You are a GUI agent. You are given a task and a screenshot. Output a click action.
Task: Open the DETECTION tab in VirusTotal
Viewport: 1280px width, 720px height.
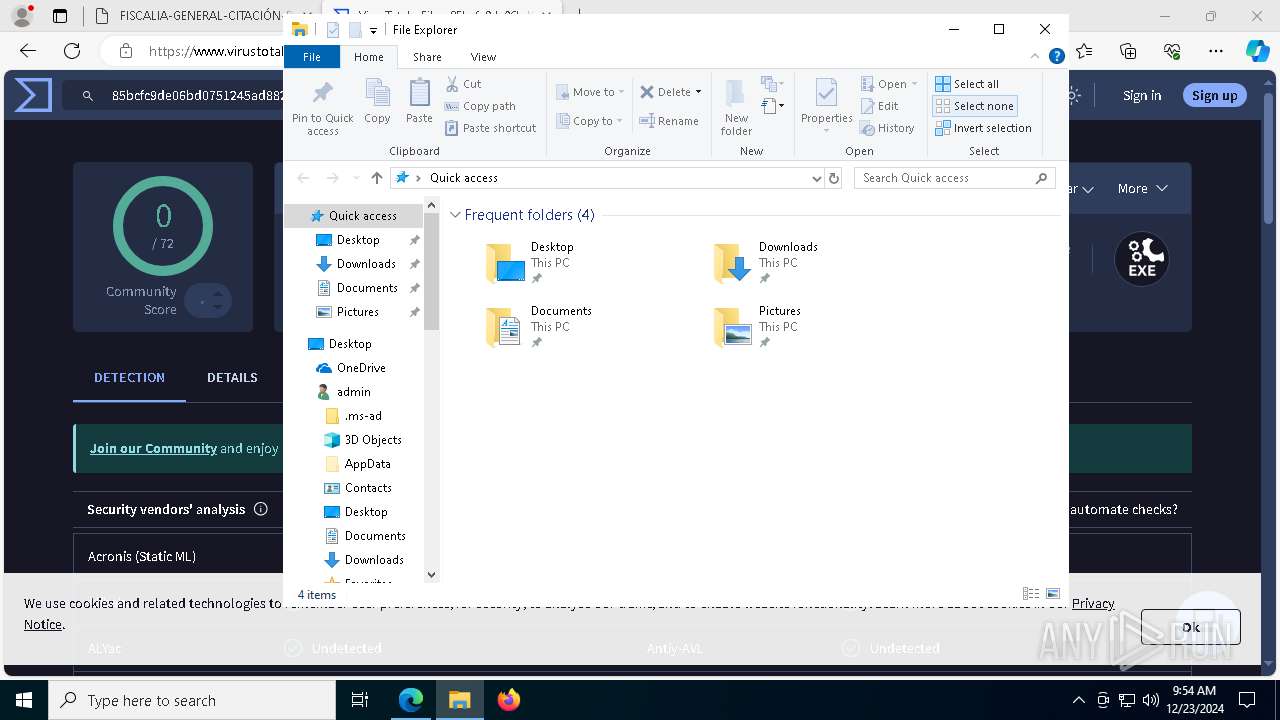[x=129, y=378]
